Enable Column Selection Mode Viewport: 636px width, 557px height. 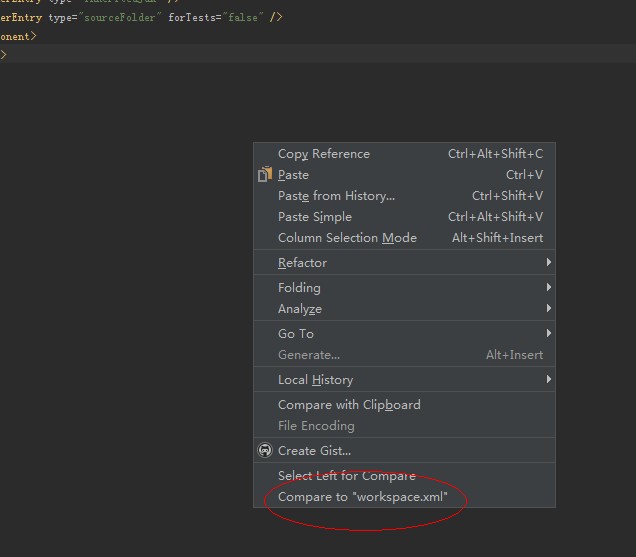pyautogui.click(x=404, y=238)
